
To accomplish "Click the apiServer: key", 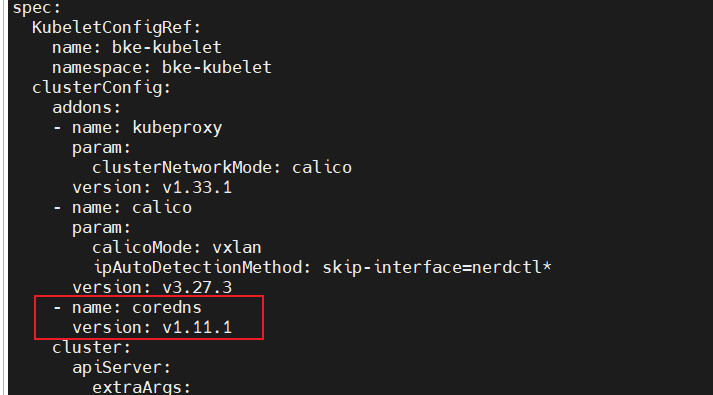I will 121,368.
